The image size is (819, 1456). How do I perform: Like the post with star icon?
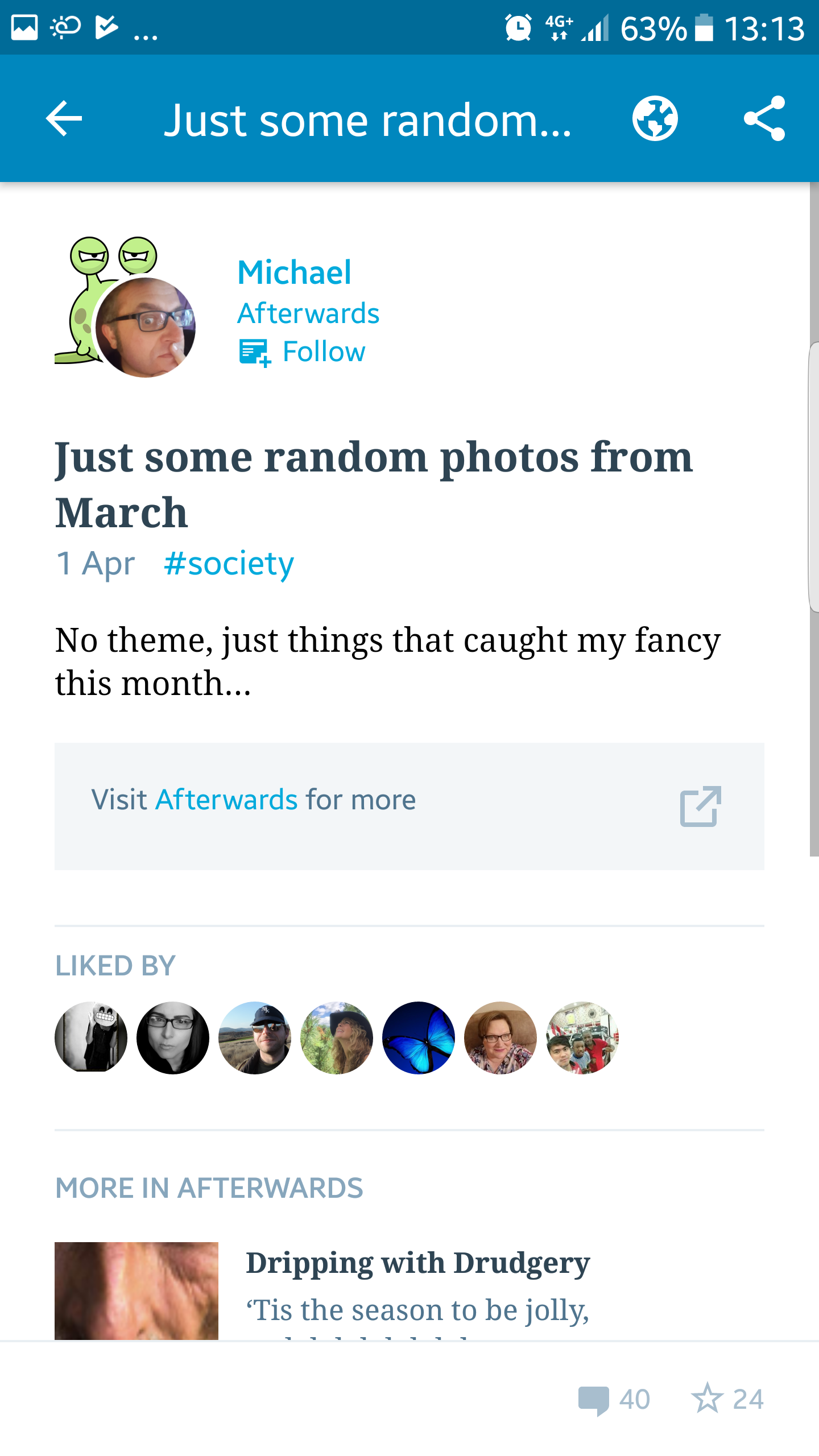point(708,1399)
